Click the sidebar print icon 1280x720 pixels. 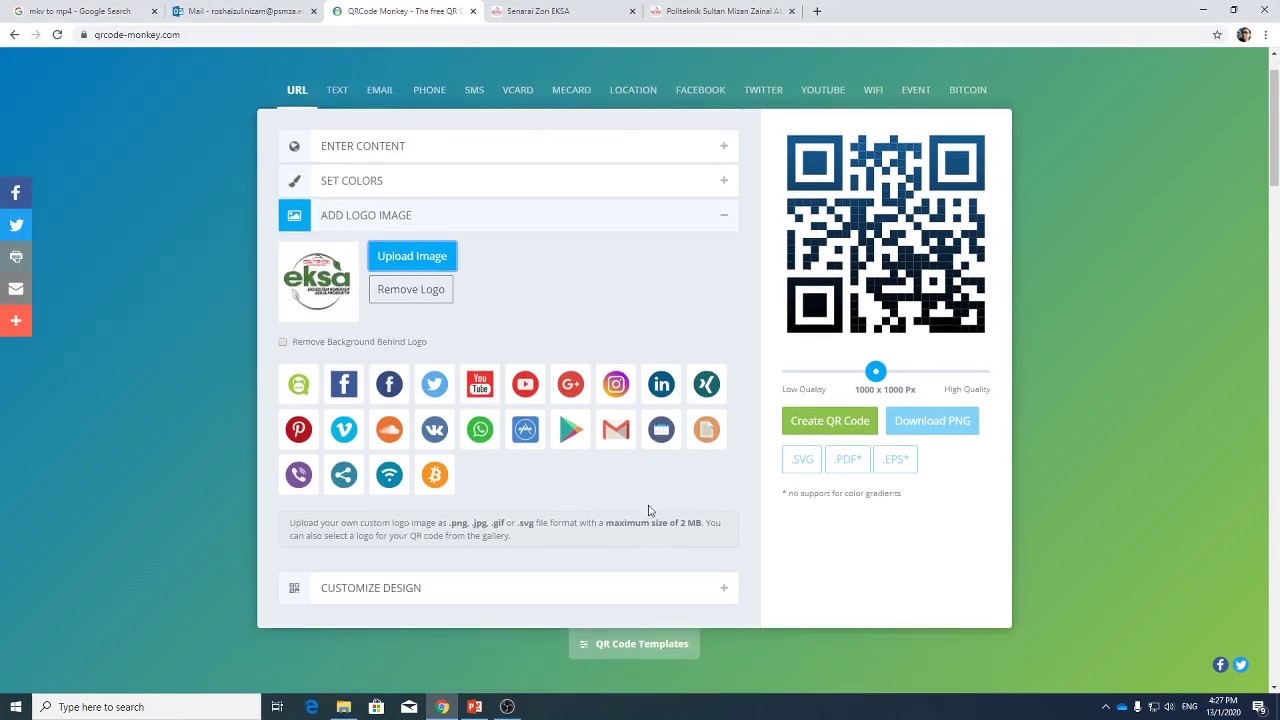click(16, 256)
